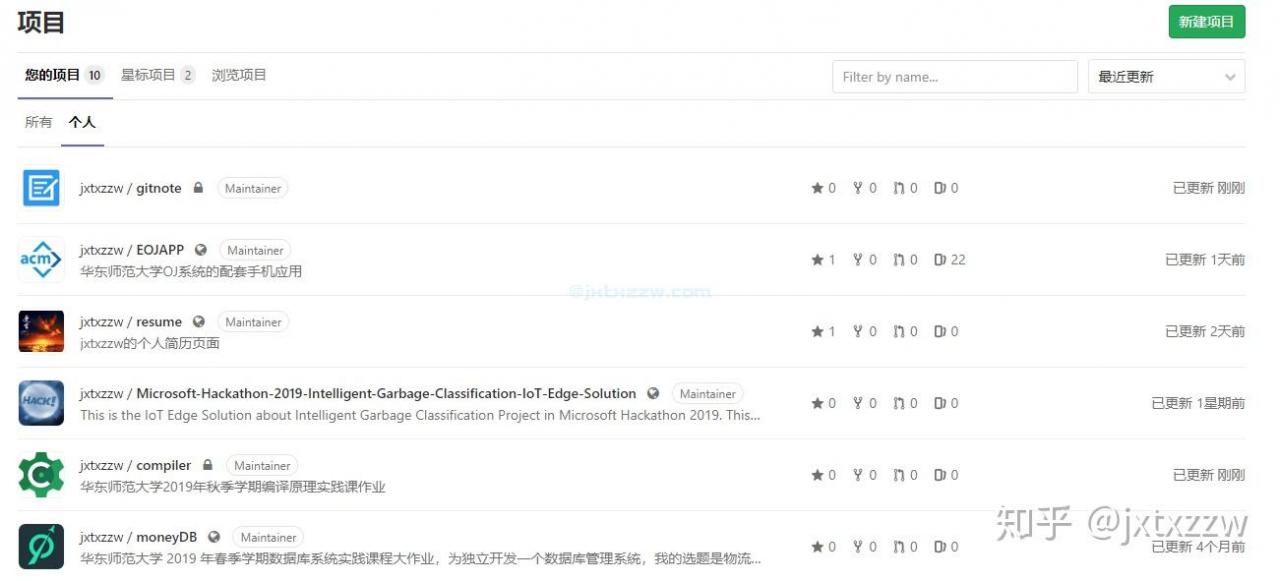Click the 项目 page heading
The height and width of the screenshot is (581, 1280).
pos(41,22)
